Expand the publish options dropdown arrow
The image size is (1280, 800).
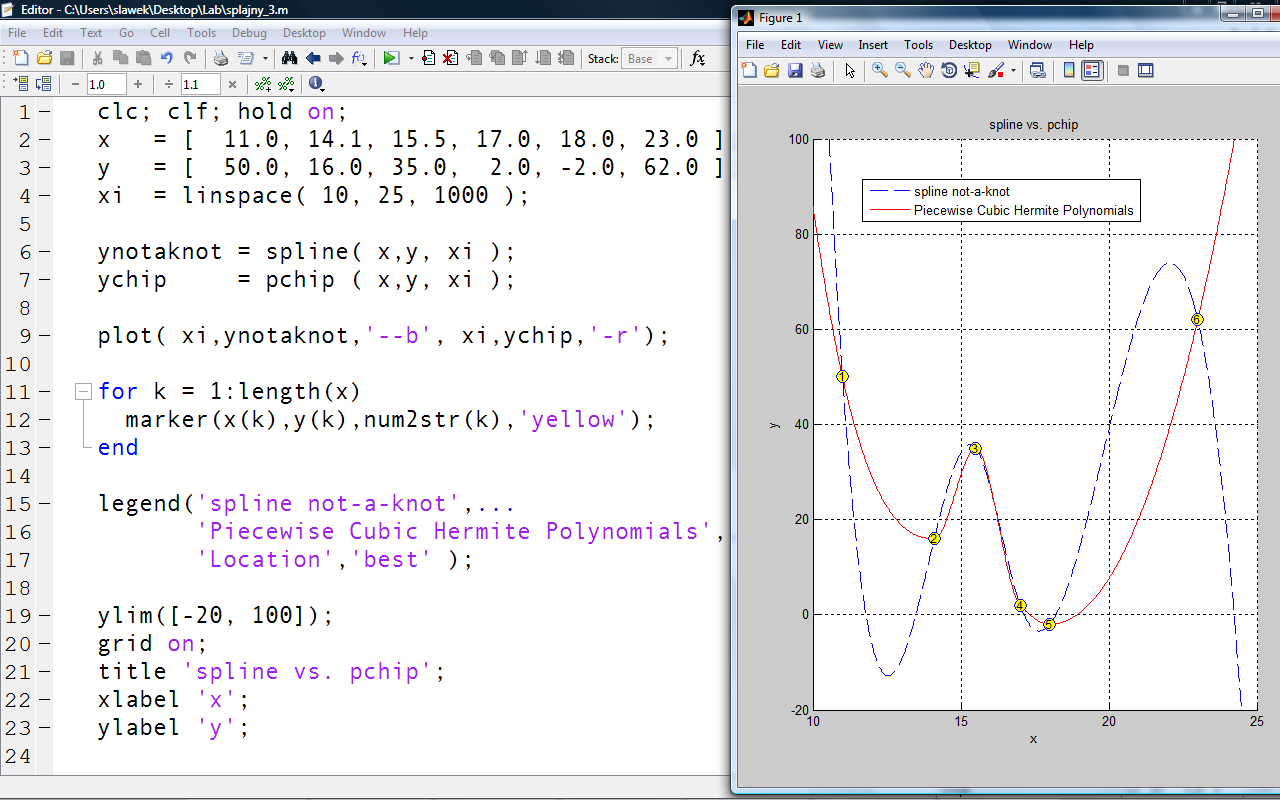click(x=265, y=58)
